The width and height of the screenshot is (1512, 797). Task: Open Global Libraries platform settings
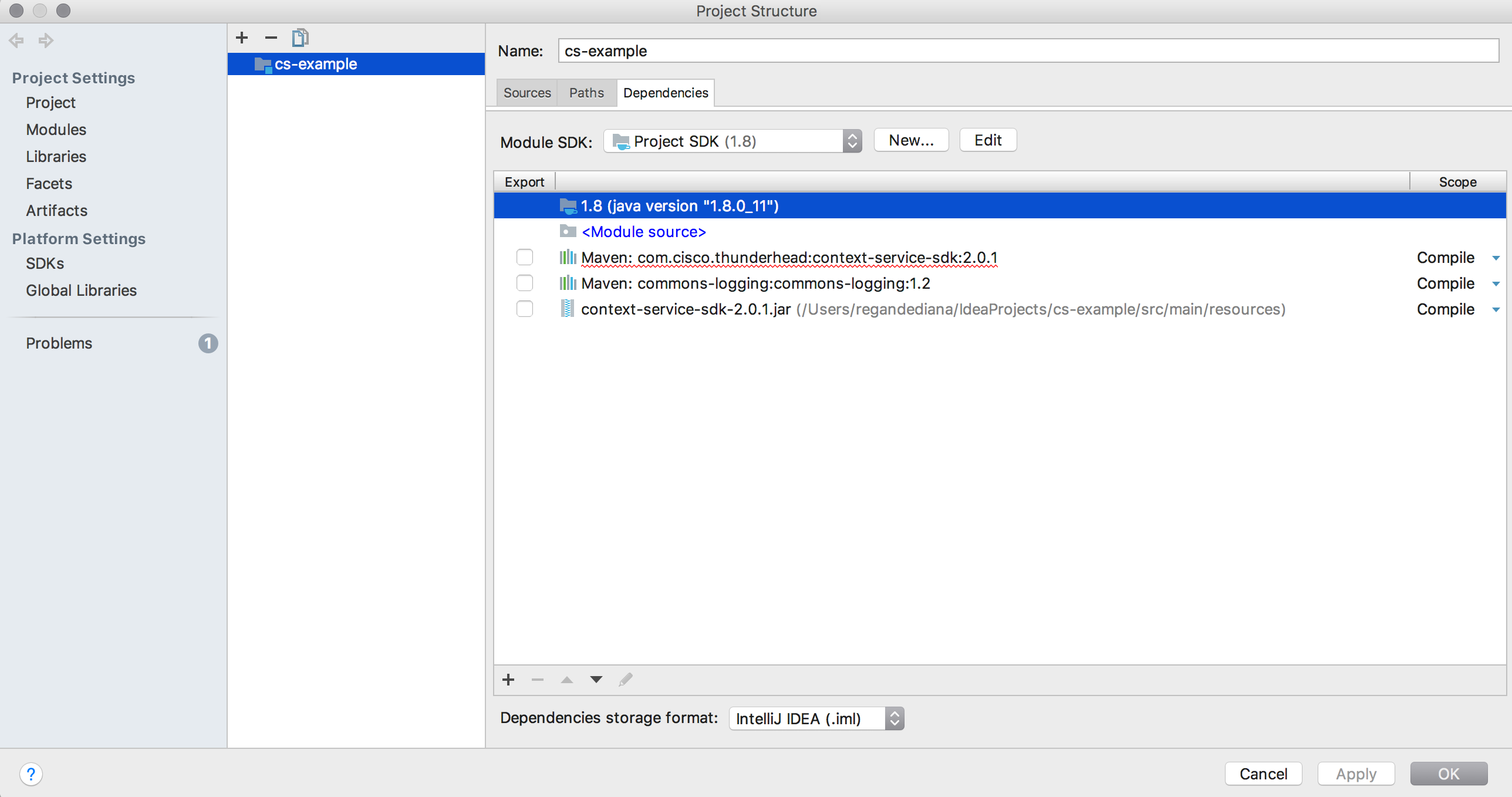coord(81,291)
